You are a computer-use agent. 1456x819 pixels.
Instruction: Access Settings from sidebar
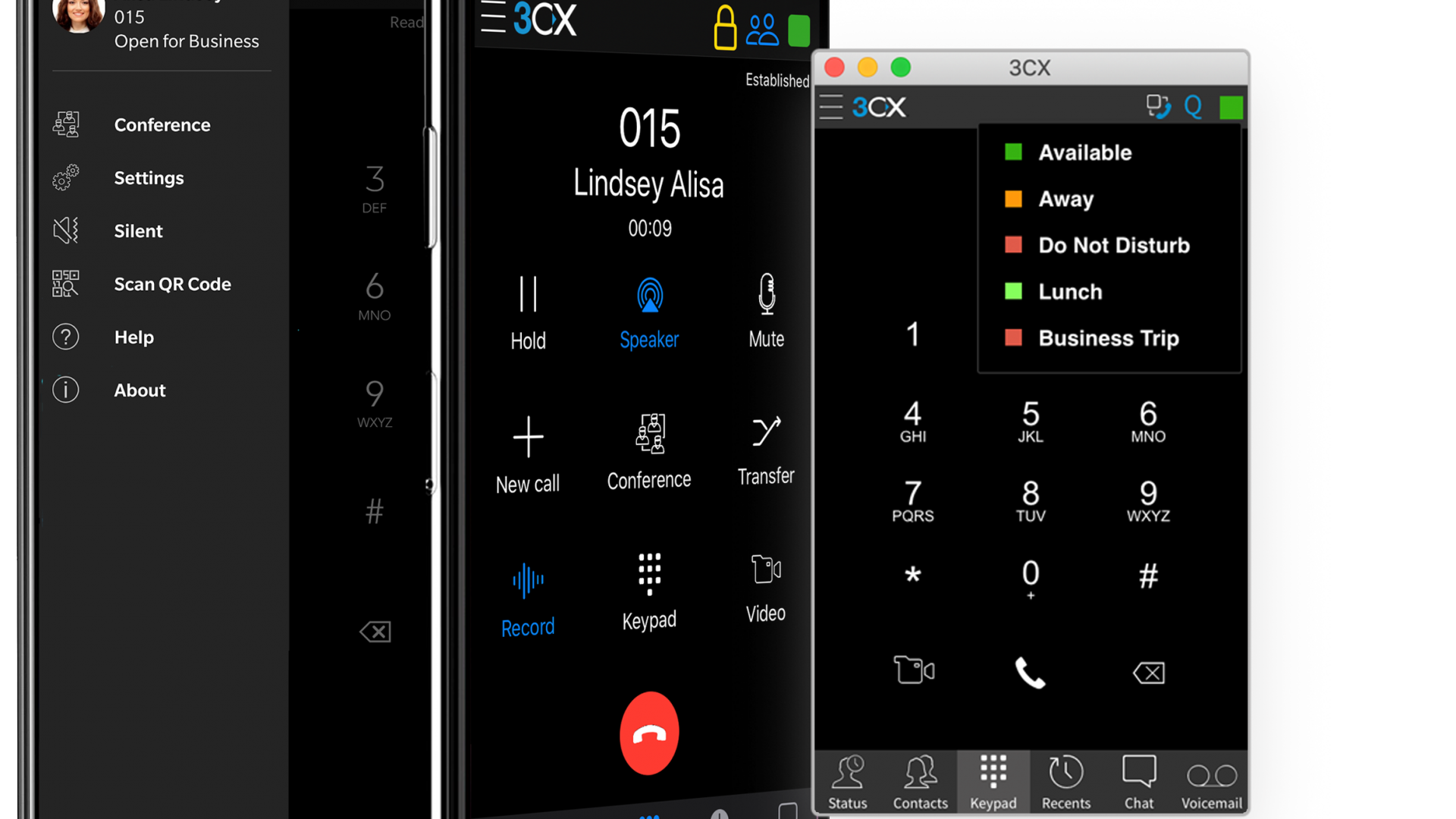pyautogui.click(x=148, y=177)
